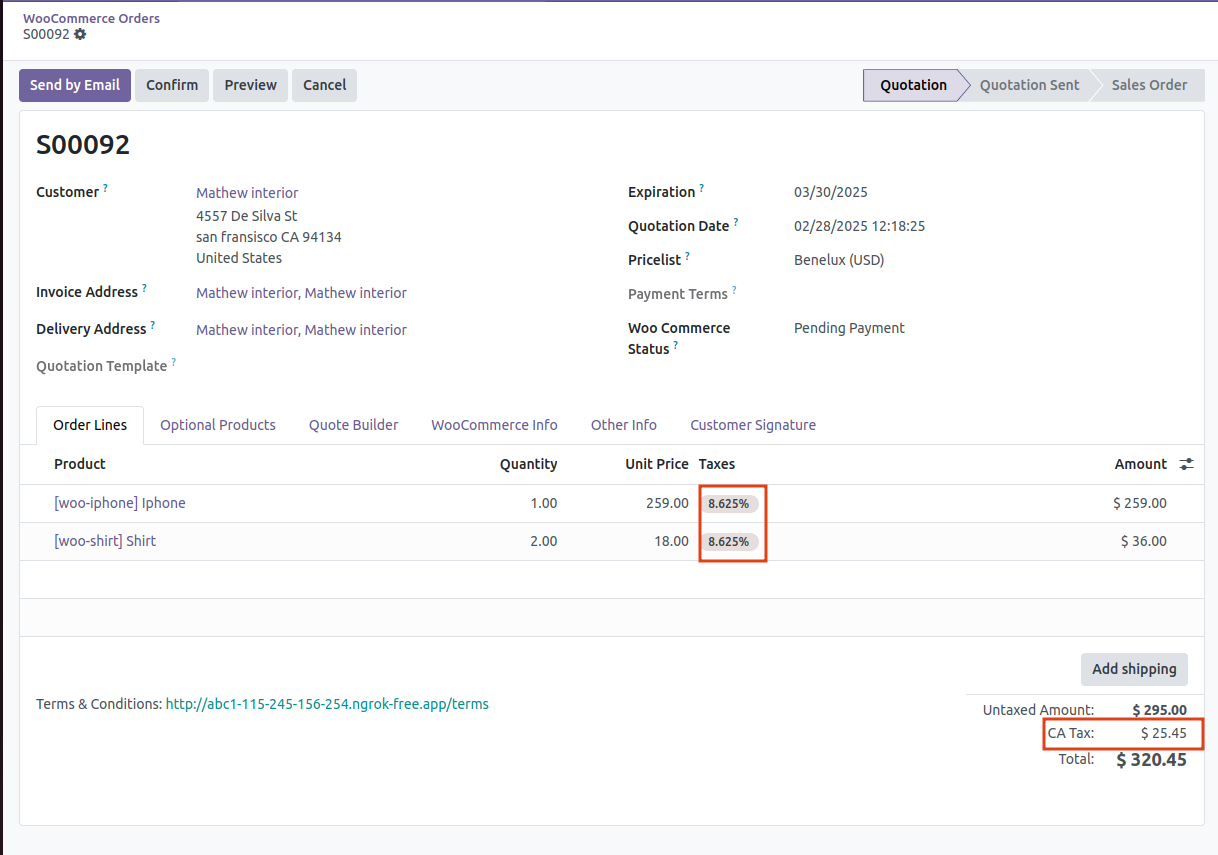Click the Add shipping button
The image size is (1218, 855).
tap(1134, 669)
